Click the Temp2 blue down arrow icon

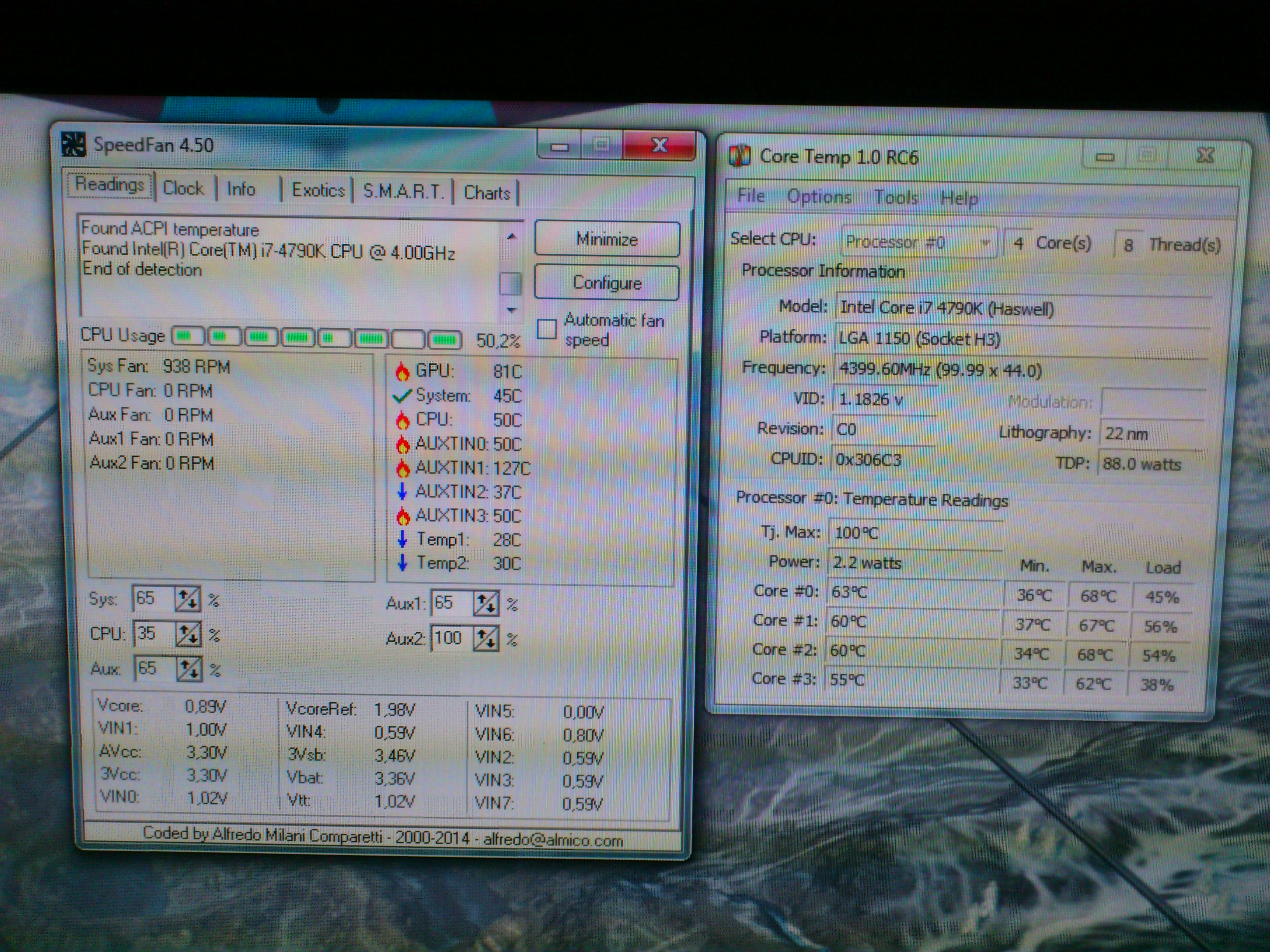[402, 562]
